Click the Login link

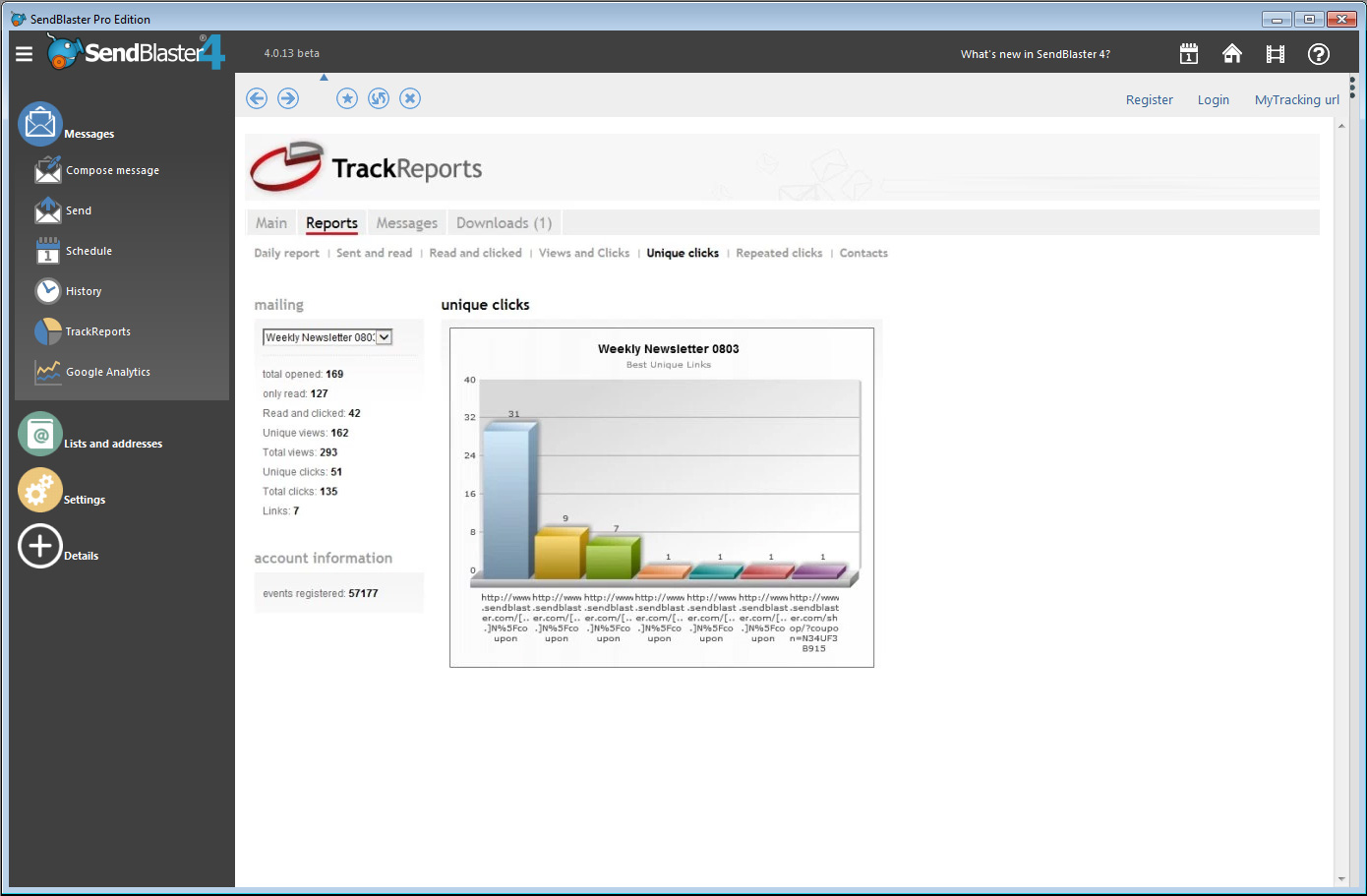coord(1213,100)
